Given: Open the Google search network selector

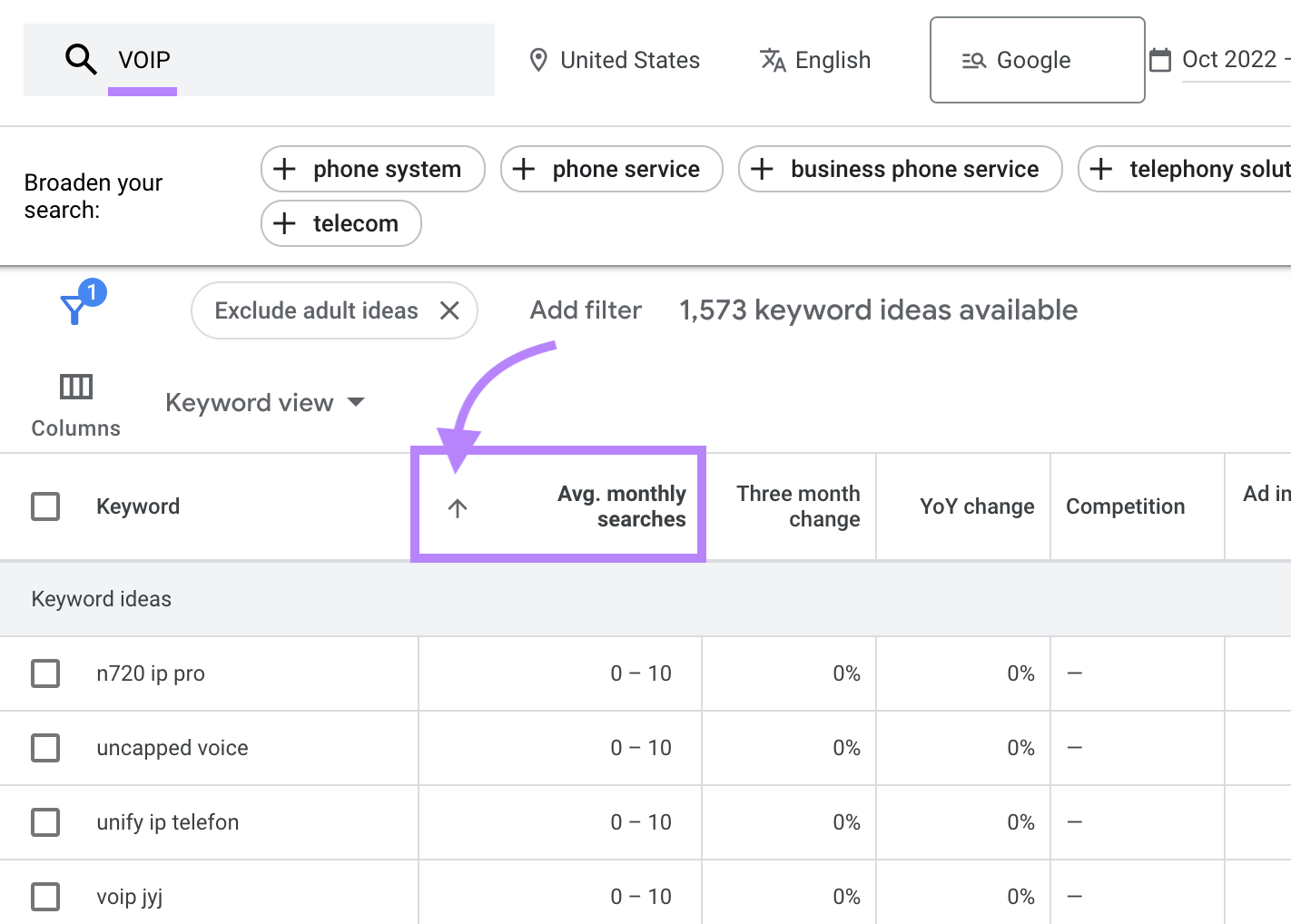Looking at the screenshot, I should tap(1035, 60).
